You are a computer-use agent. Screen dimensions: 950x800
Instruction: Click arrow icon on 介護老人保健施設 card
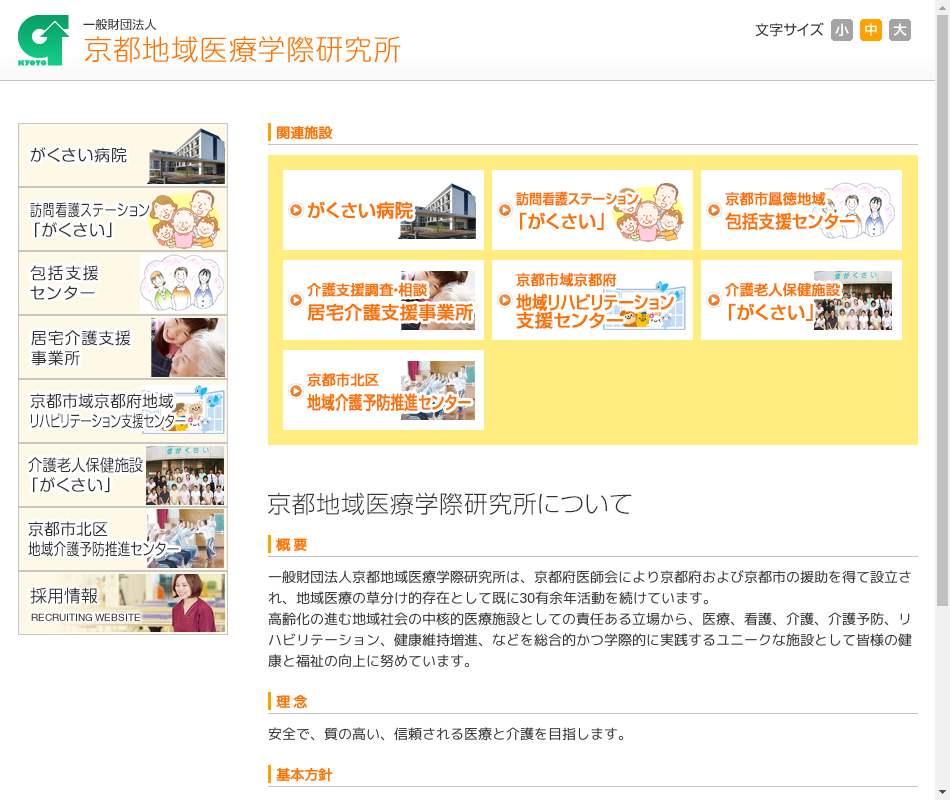tap(714, 300)
